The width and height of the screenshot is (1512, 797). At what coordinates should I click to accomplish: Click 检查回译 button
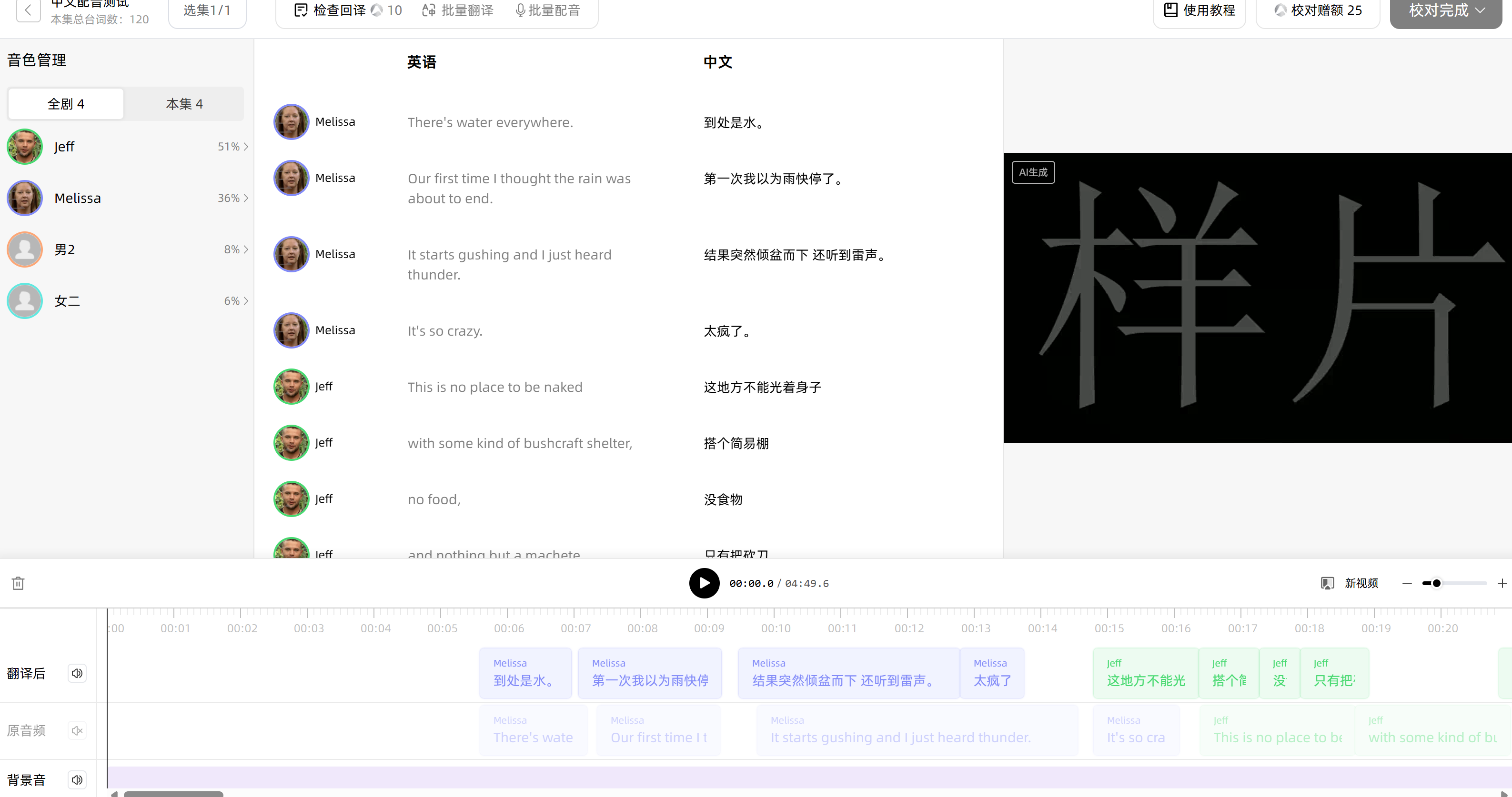click(339, 10)
